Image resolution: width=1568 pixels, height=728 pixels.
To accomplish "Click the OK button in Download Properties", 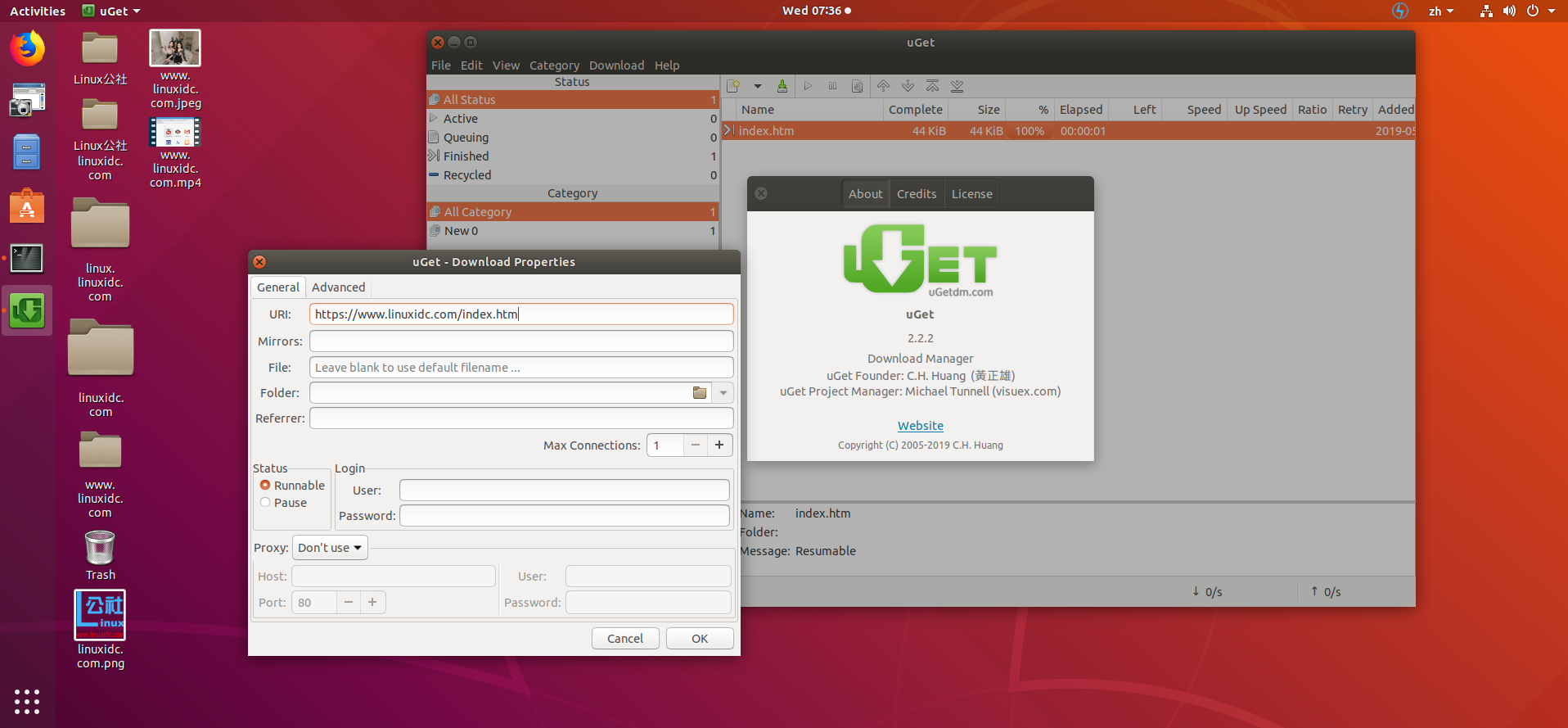I will 700,639.
